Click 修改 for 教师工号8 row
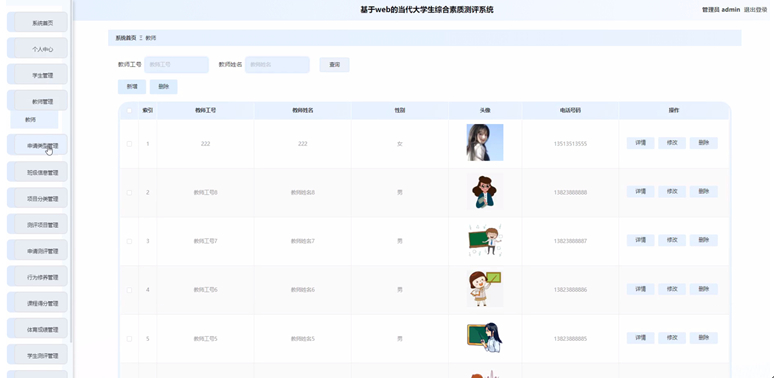 672,191
